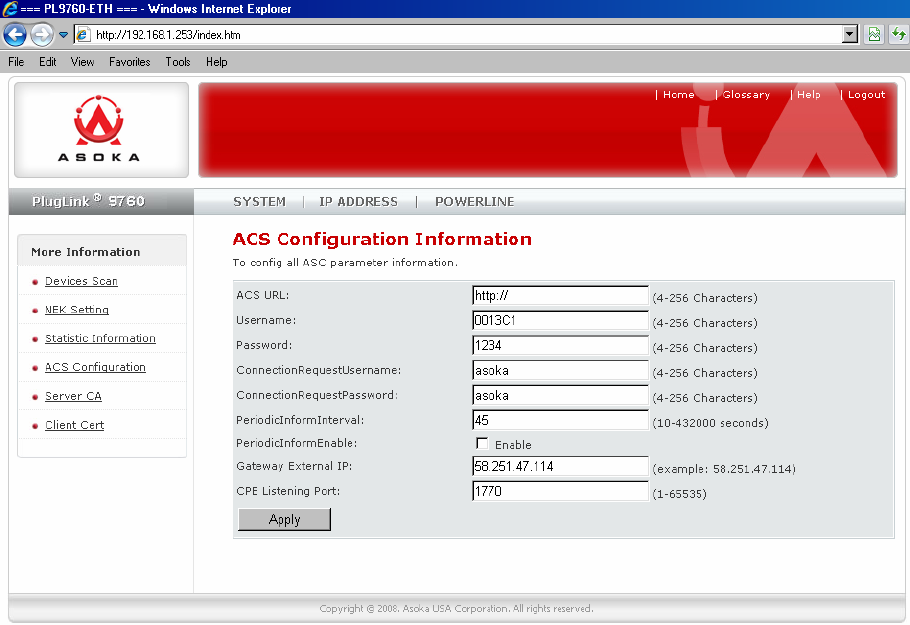This screenshot has width=910, height=625.
Task: Click the green refresh arrows icon
Action: coord(898,35)
